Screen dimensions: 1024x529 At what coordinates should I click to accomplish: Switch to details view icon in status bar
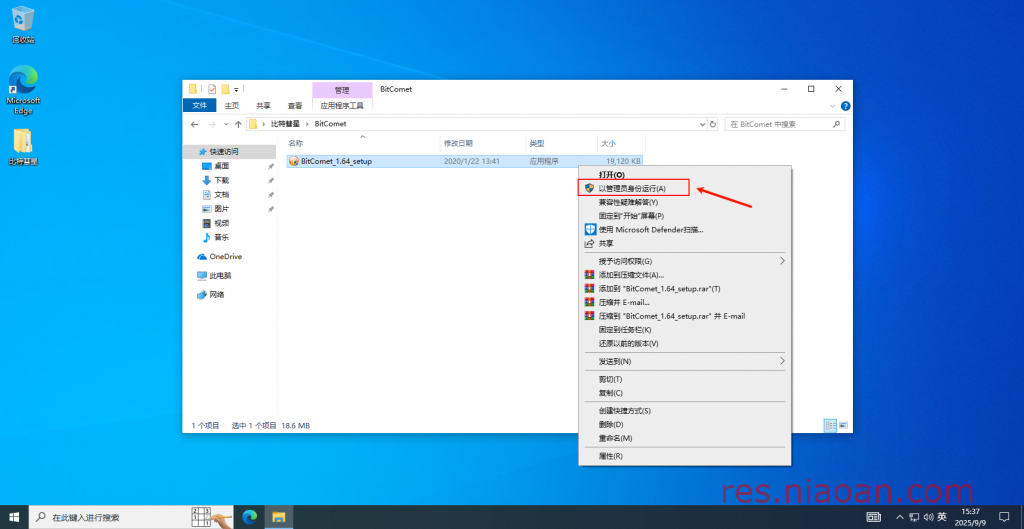tap(830, 425)
